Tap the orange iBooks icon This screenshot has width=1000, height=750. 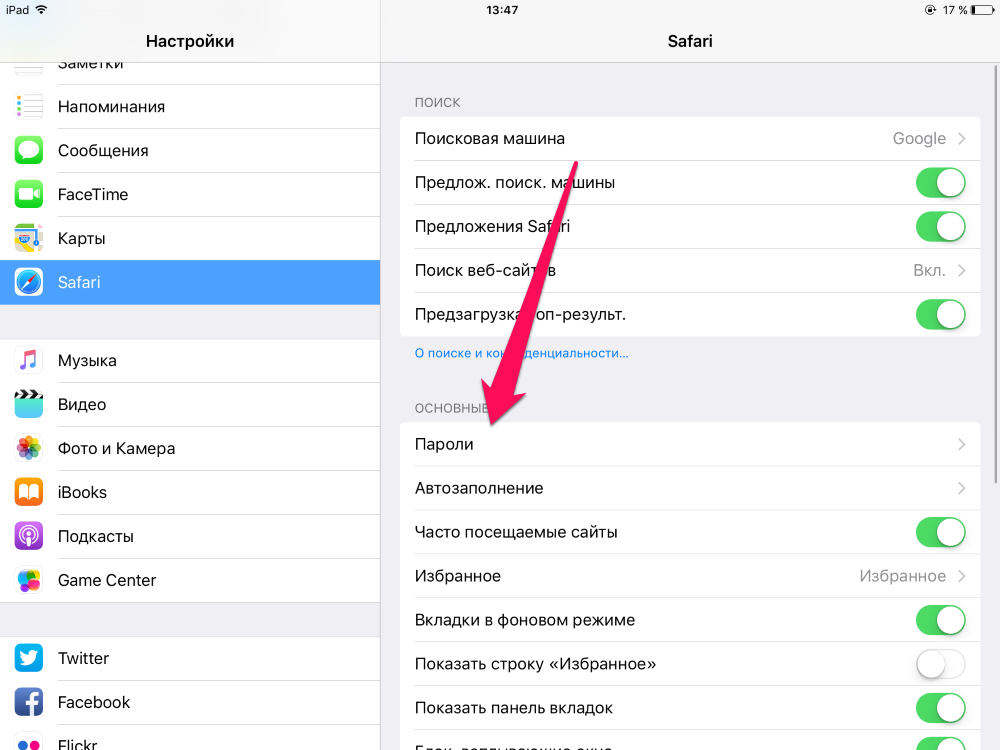(29, 492)
